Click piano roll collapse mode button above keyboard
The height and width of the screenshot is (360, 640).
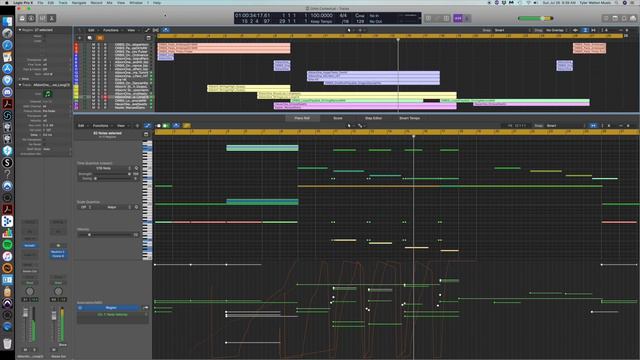click(146, 134)
